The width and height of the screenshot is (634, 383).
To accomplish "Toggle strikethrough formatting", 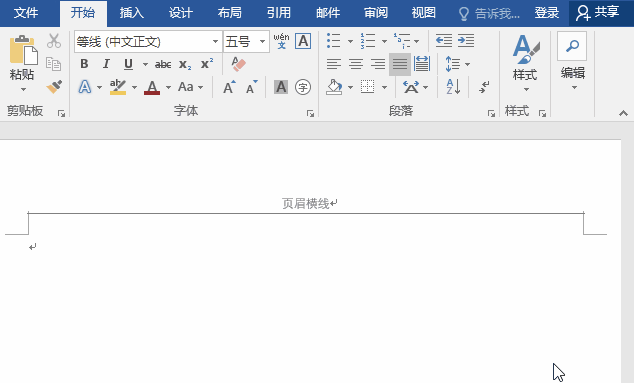I will [163, 64].
